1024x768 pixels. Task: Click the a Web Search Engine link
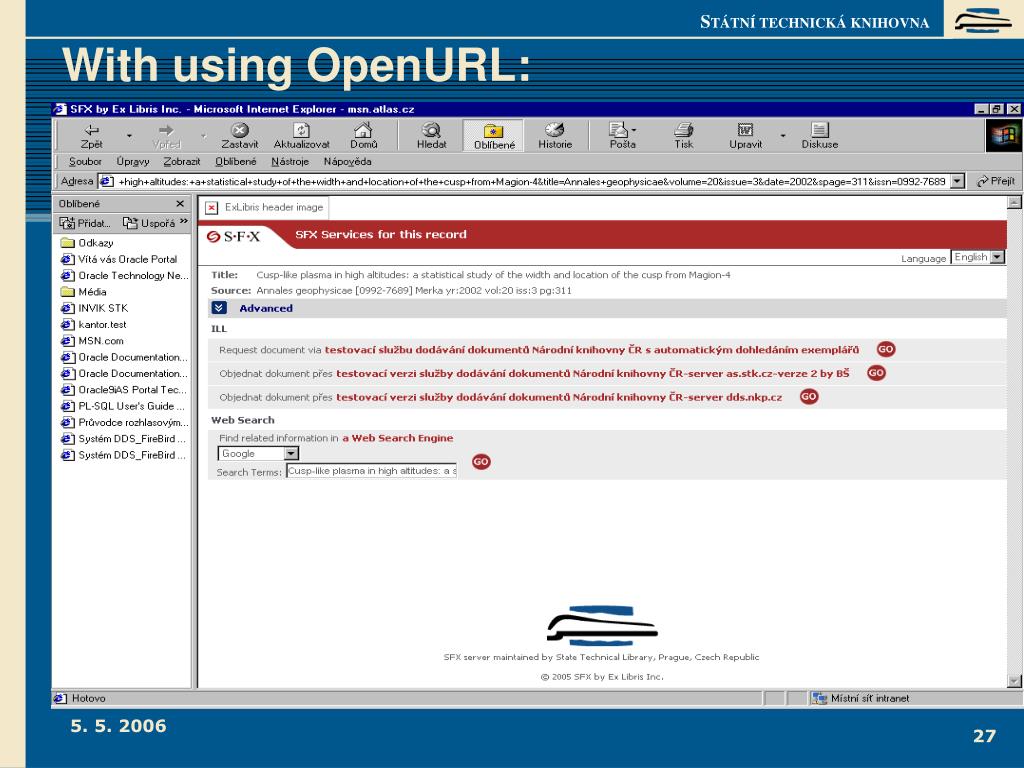pyautogui.click(x=398, y=438)
